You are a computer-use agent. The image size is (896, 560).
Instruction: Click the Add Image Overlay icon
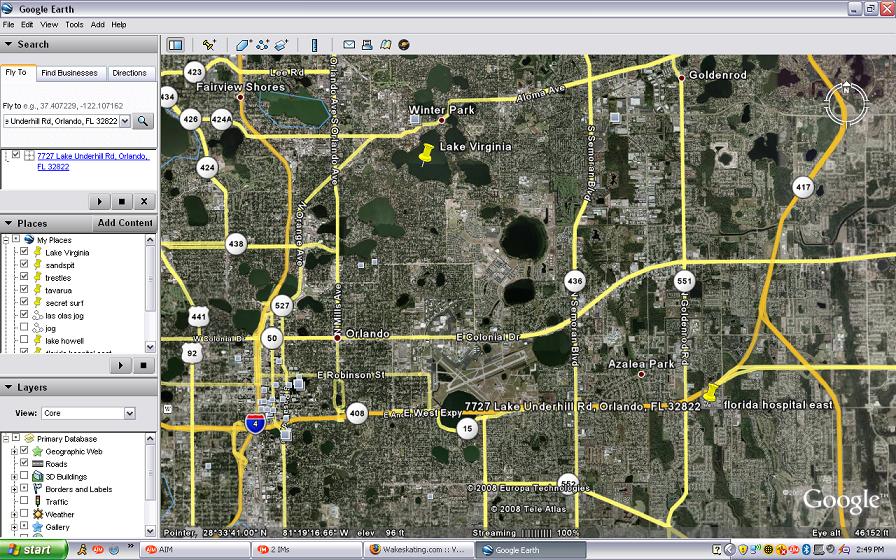pos(282,45)
